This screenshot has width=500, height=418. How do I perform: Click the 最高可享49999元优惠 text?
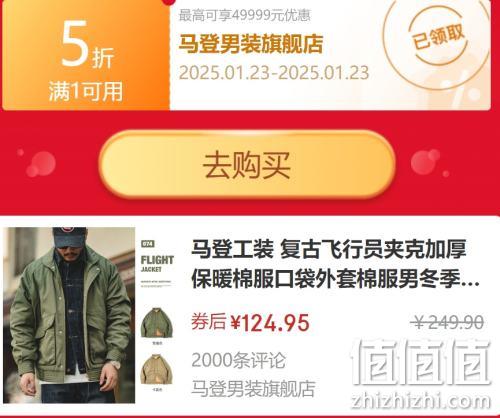click(245, 15)
